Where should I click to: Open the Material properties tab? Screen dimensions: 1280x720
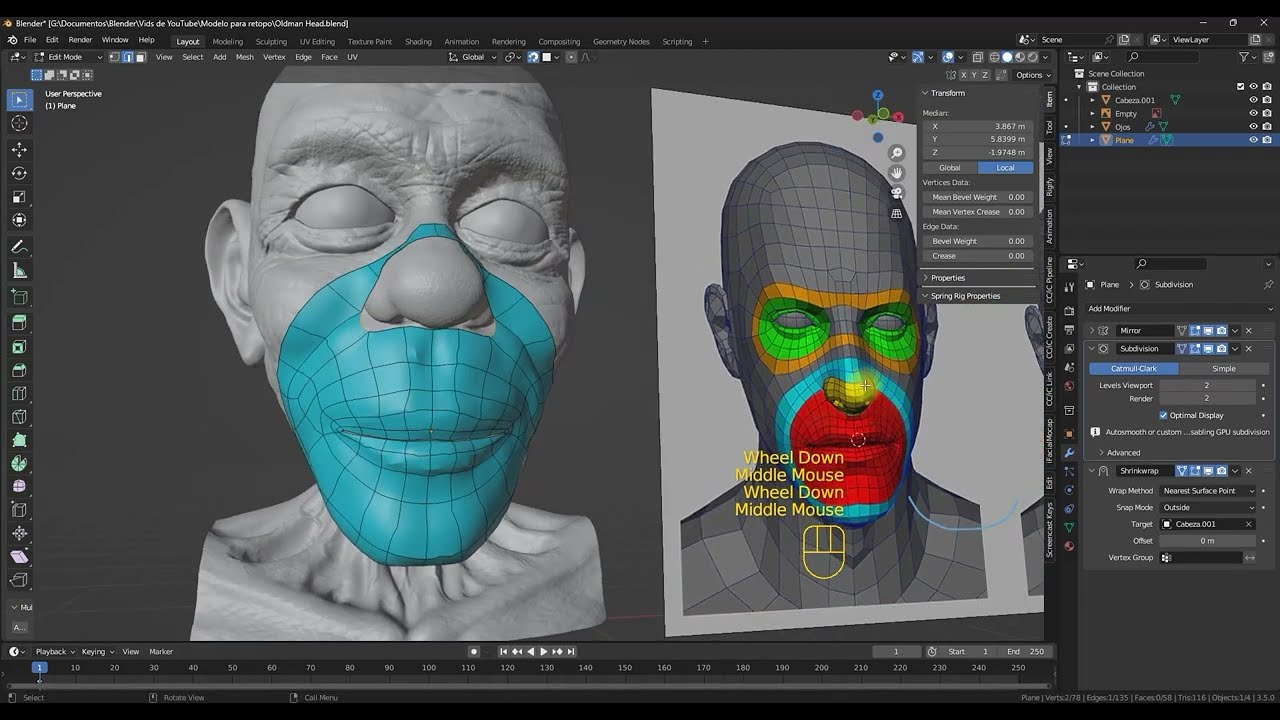click(1069, 546)
